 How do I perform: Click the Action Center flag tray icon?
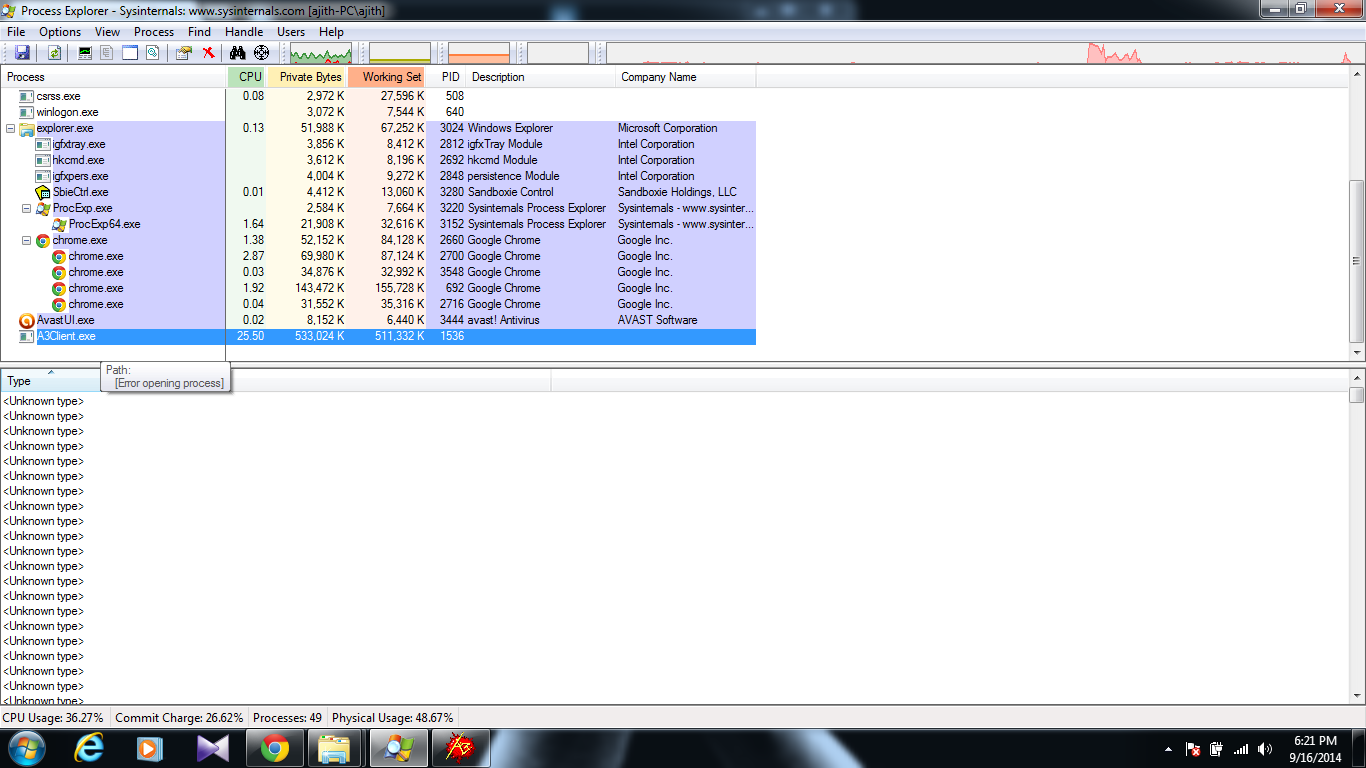1193,749
